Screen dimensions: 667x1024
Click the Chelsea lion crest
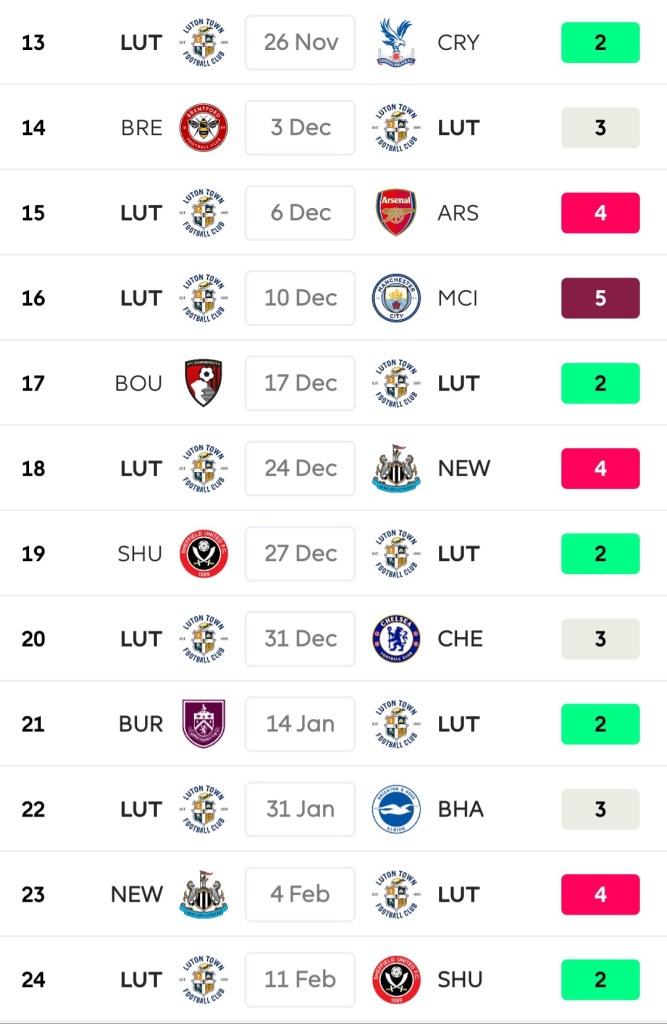pyautogui.click(x=396, y=638)
